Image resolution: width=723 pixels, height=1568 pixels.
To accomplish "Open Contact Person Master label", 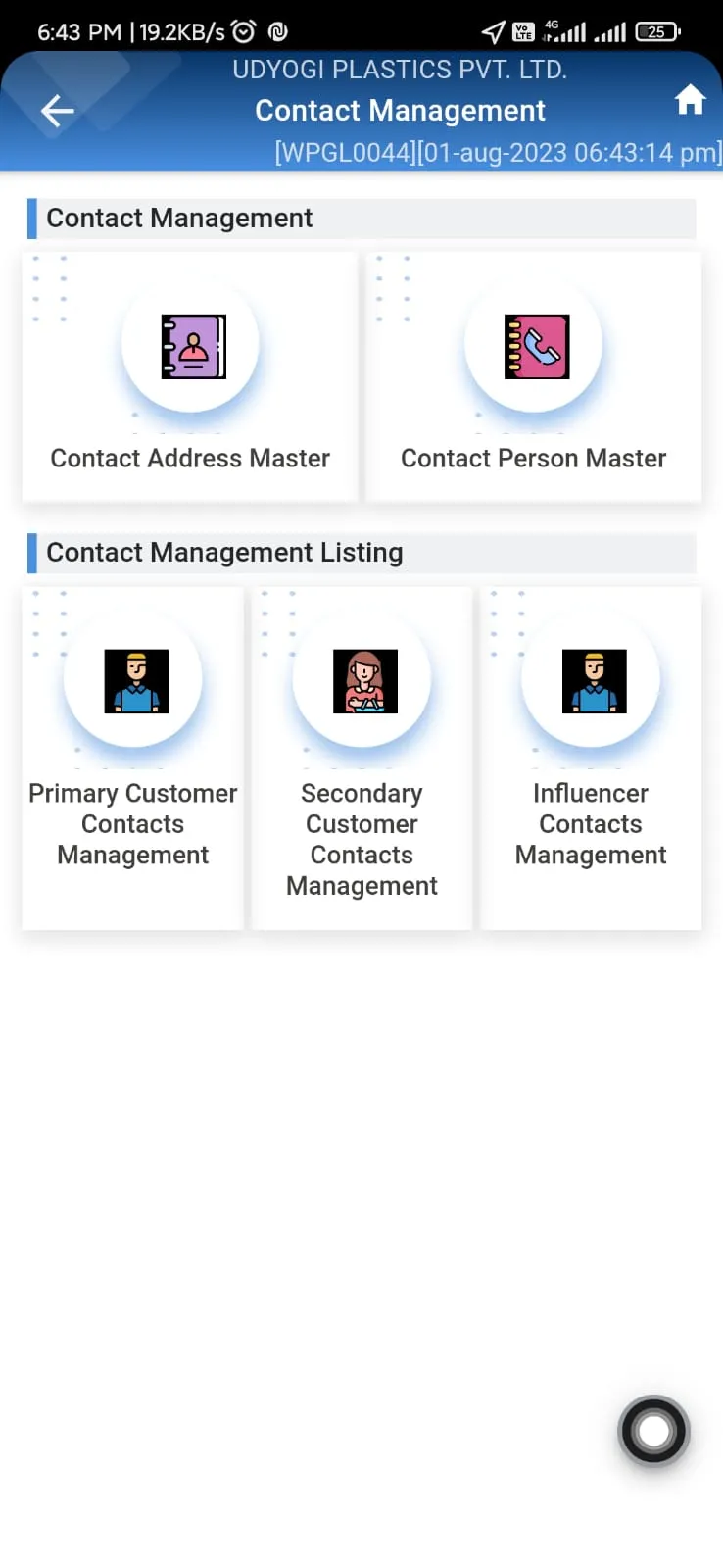I will (x=534, y=458).
